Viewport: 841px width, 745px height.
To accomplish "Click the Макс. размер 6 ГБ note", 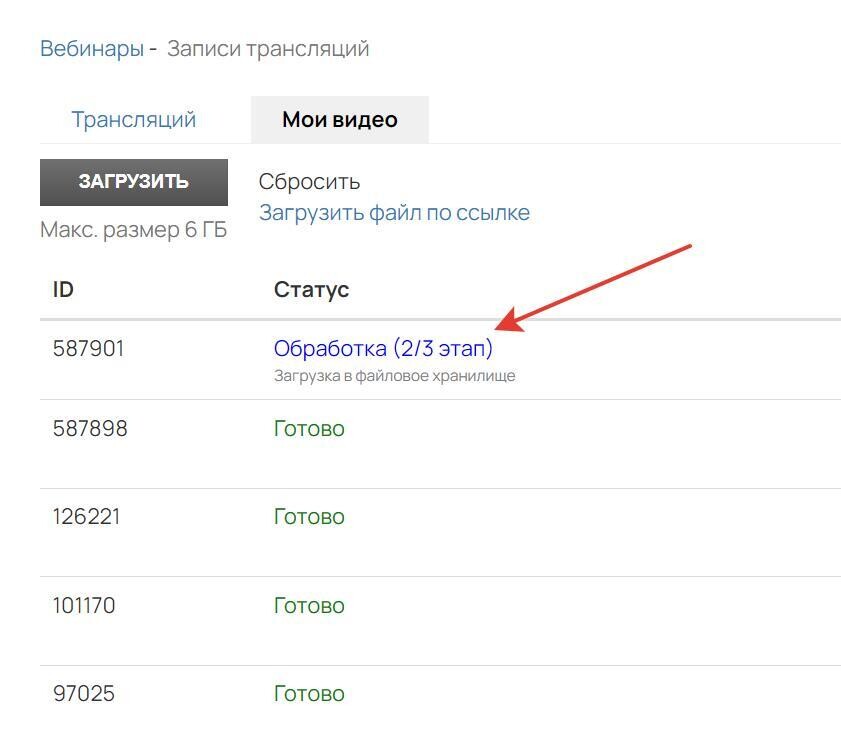I will [134, 230].
